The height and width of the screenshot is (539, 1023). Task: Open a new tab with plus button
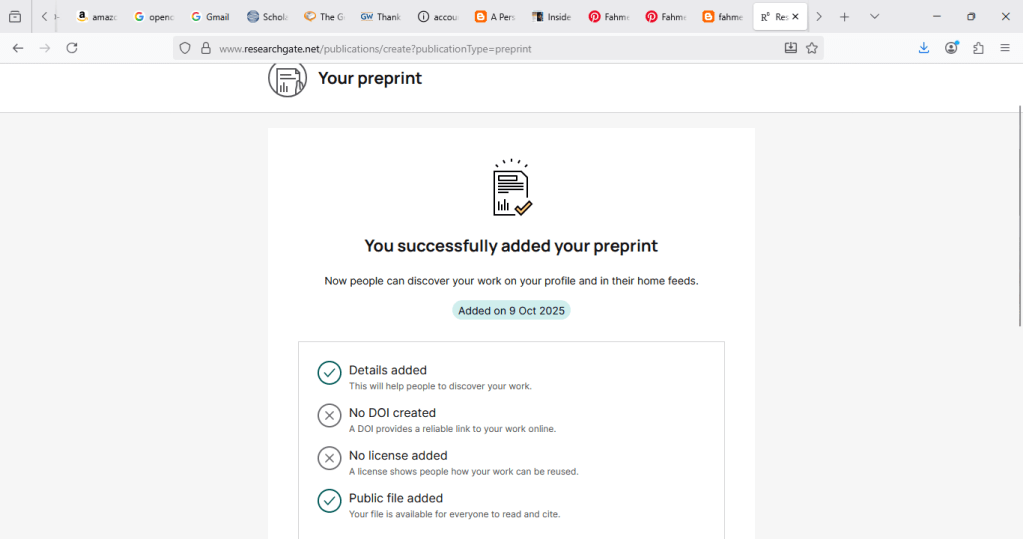pyautogui.click(x=845, y=17)
